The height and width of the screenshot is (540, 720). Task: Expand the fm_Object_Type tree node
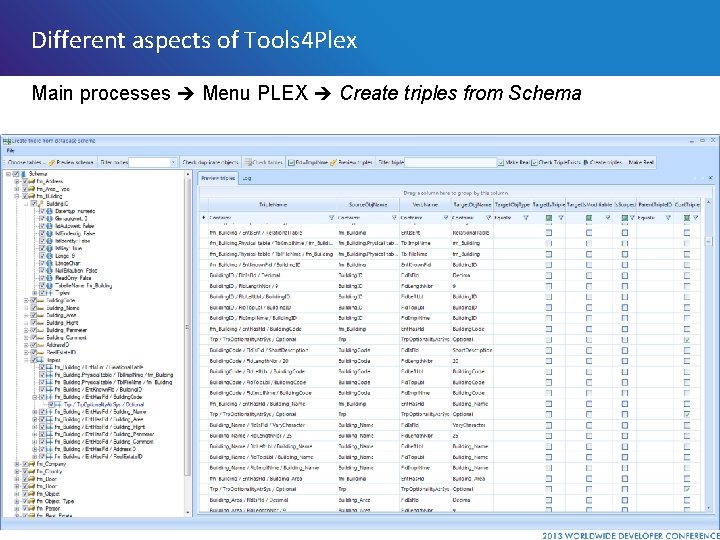[17, 501]
